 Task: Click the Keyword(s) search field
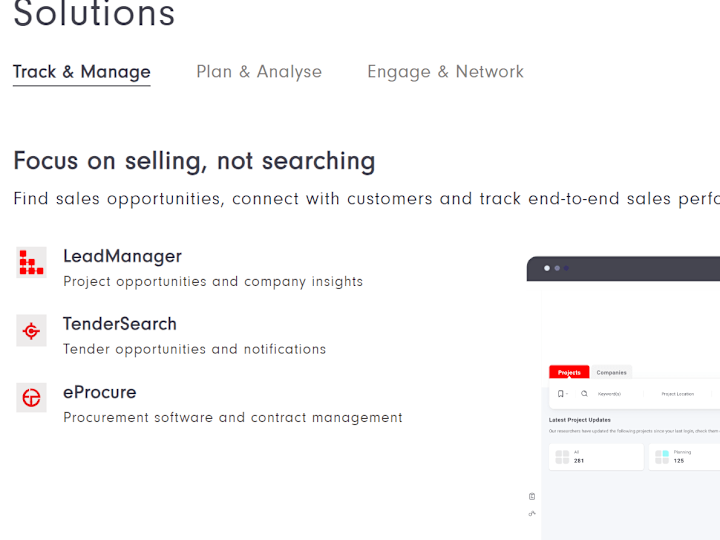609,394
